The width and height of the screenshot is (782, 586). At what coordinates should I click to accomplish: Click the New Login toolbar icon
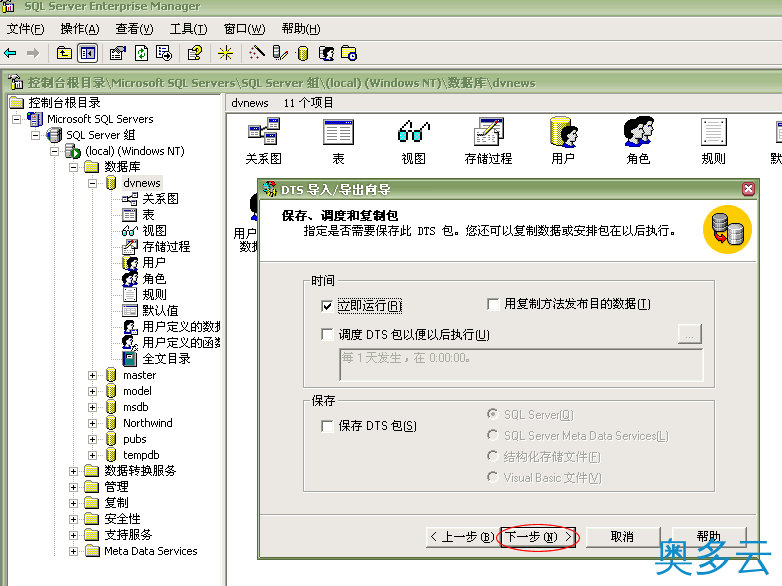click(326, 53)
